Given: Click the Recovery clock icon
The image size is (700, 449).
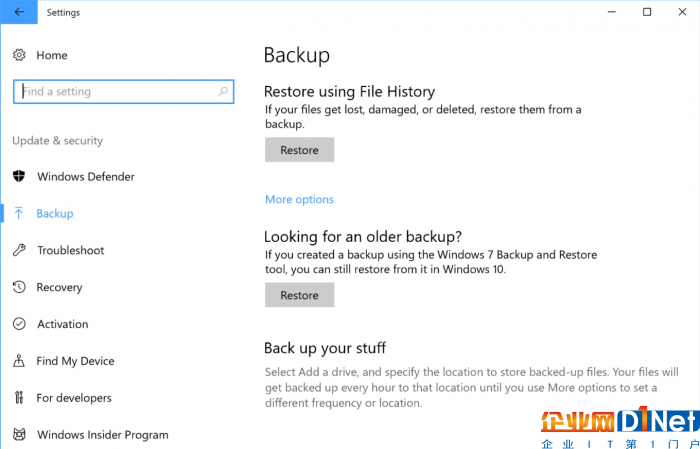Looking at the screenshot, I should 19,287.
